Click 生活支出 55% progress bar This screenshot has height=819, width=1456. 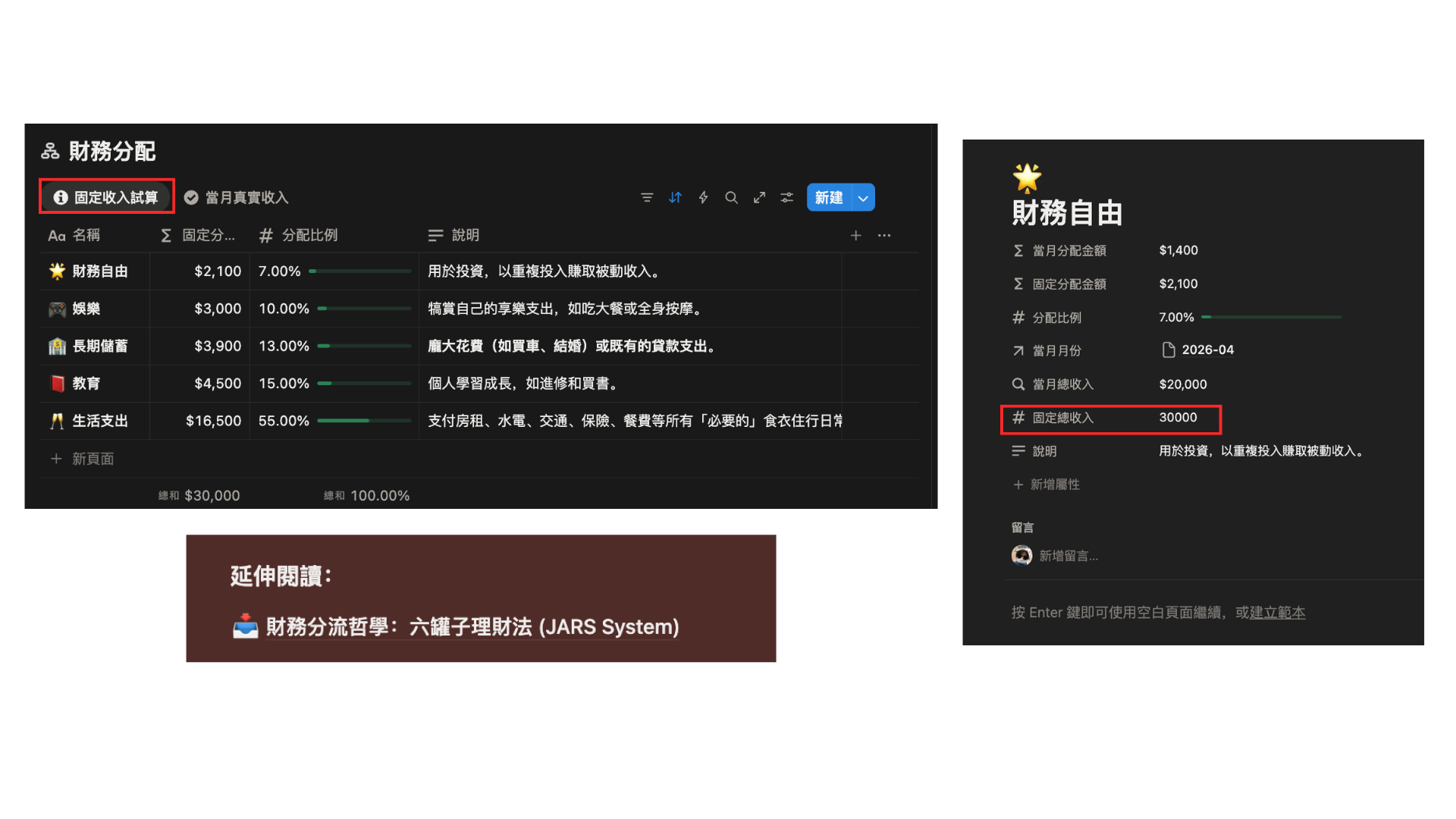coord(364,421)
